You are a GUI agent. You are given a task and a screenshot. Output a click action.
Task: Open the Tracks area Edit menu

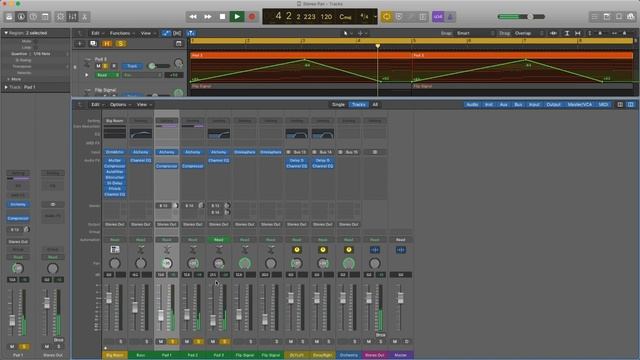(97, 33)
